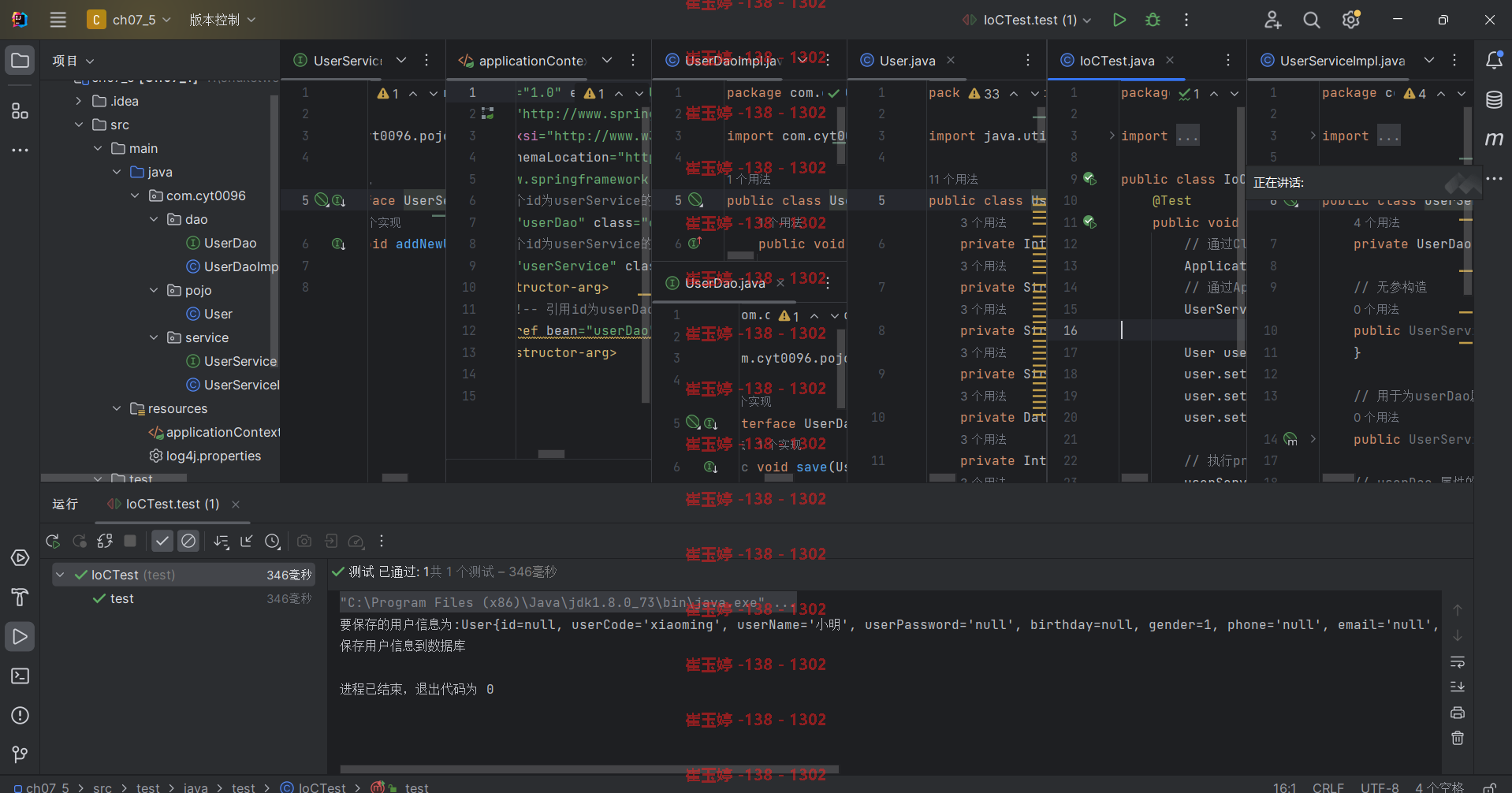Open Search Everywhere magnifier
The height and width of the screenshot is (793, 1512).
point(1312,20)
